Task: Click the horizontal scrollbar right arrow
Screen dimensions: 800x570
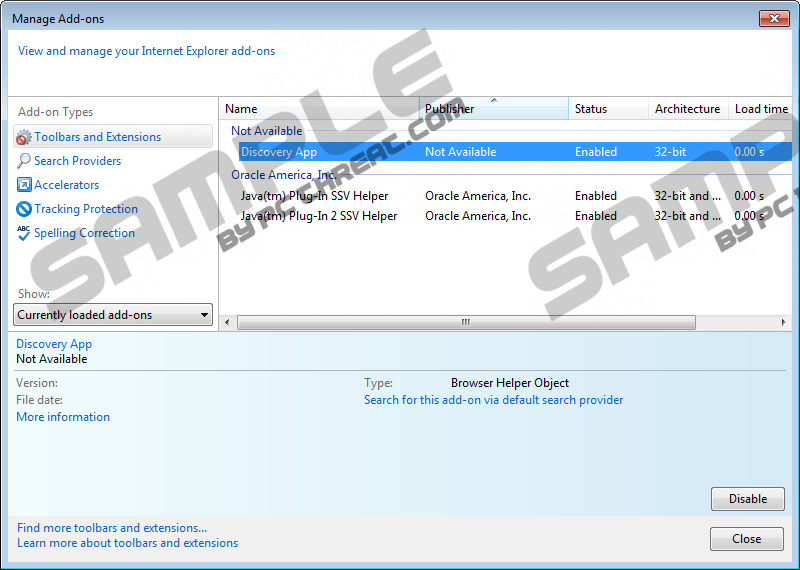Action: pos(783,323)
